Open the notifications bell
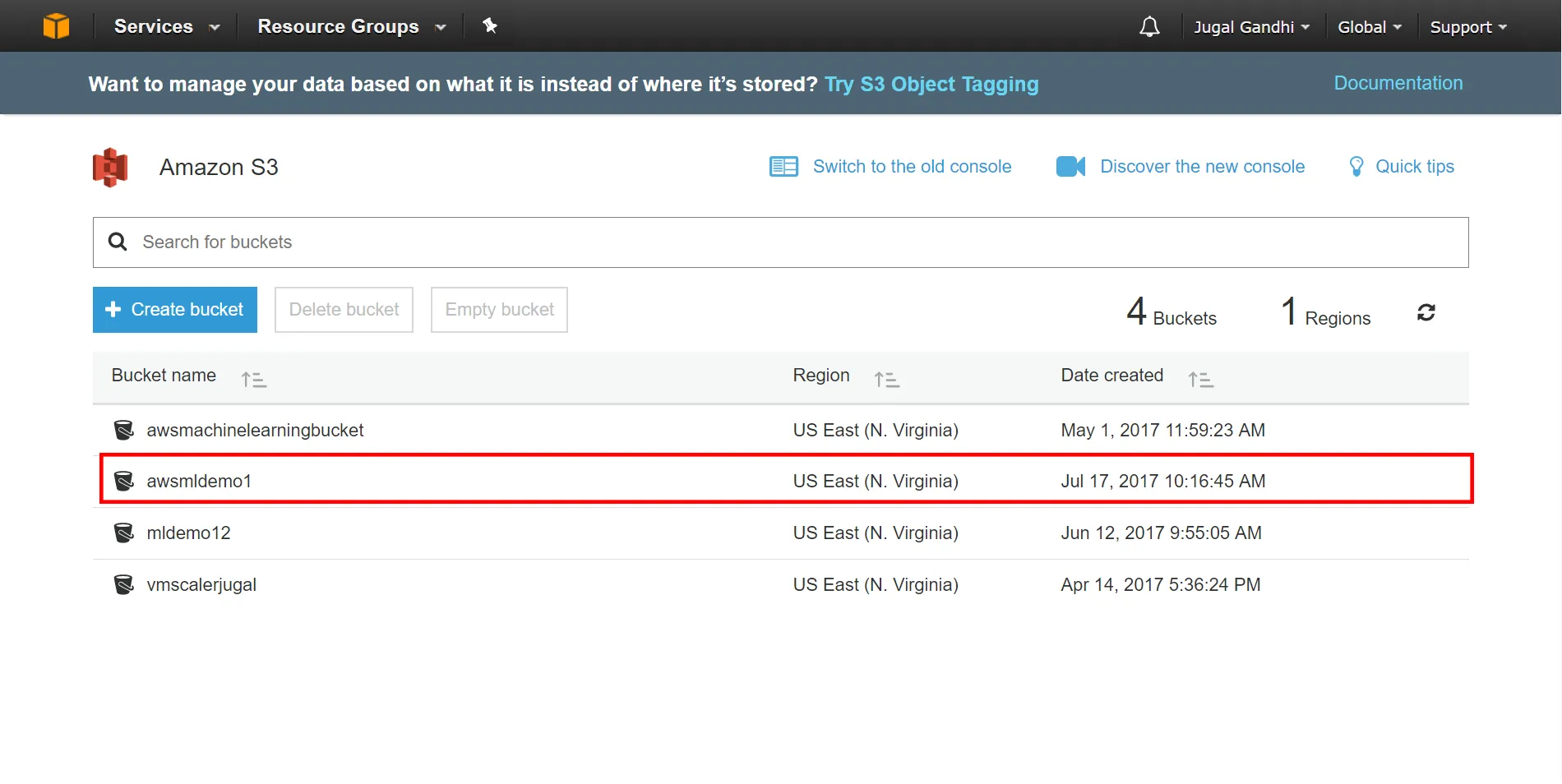This screenshot has height=784, width=1562. tap(1149, 27)
